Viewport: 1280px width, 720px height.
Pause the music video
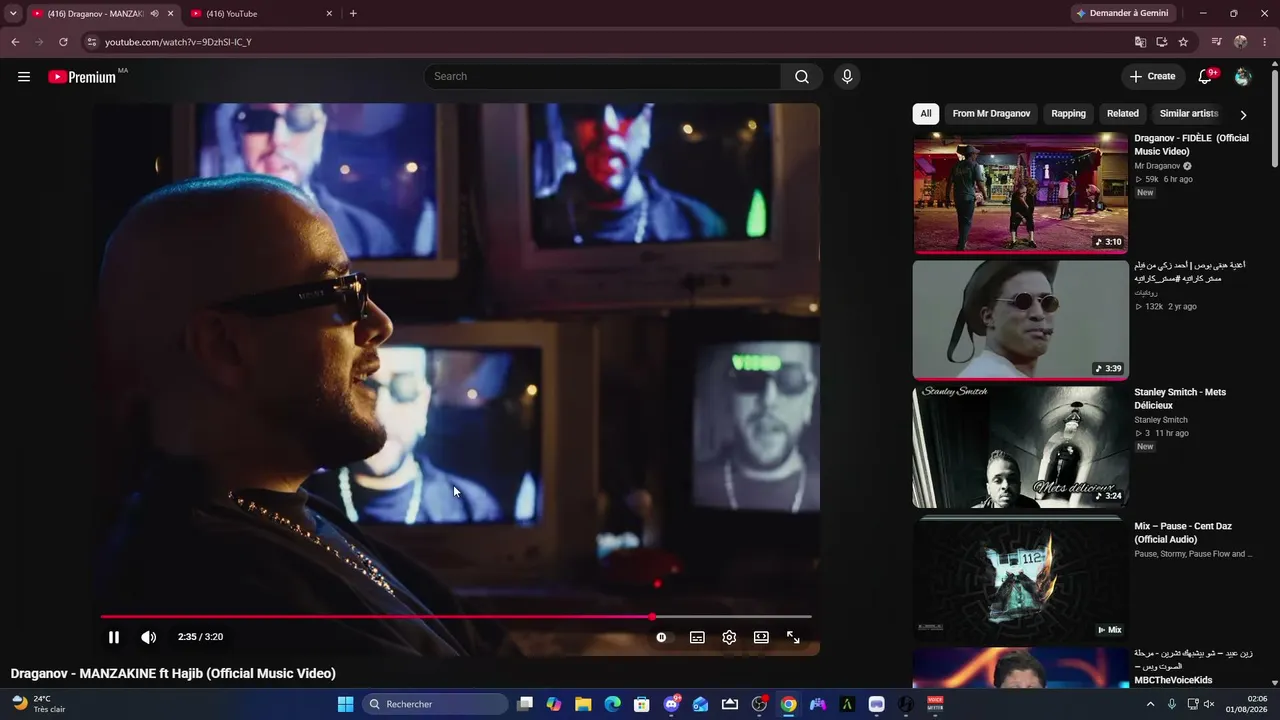(x=114, y=637)
